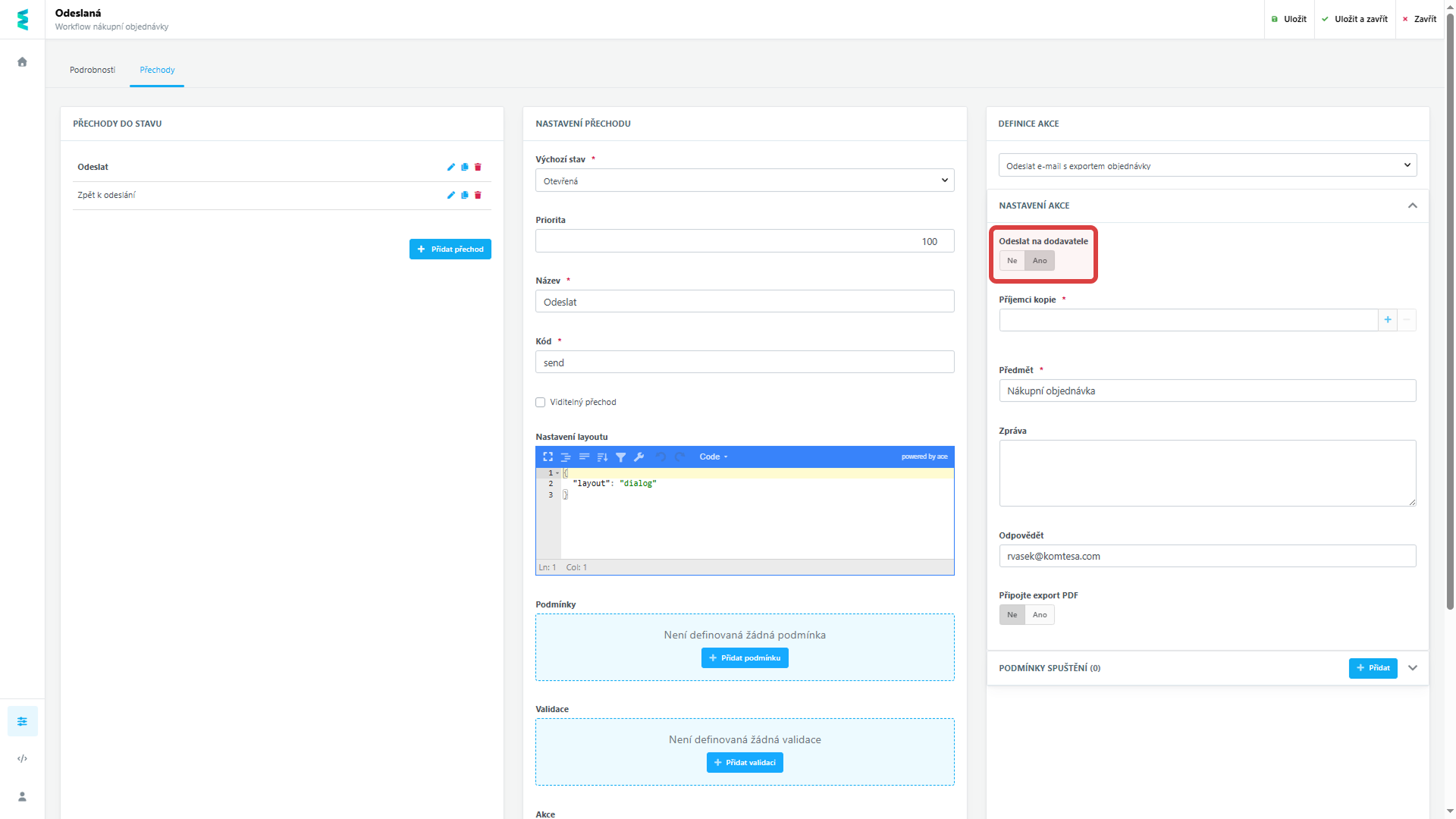Screen dimensions: 1456x819
Task: Open the Výchozí stav dropdown showing Otevřená
Action: 745,180
